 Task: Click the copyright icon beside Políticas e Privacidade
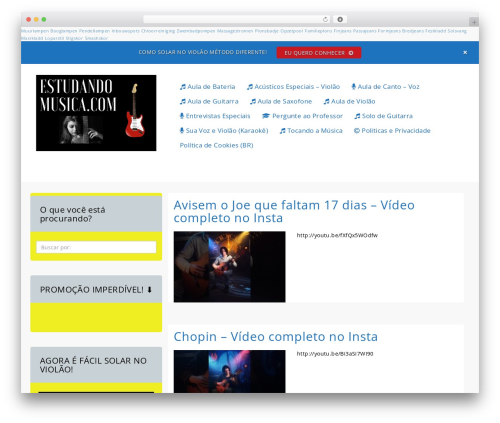(x=357, y=131)
